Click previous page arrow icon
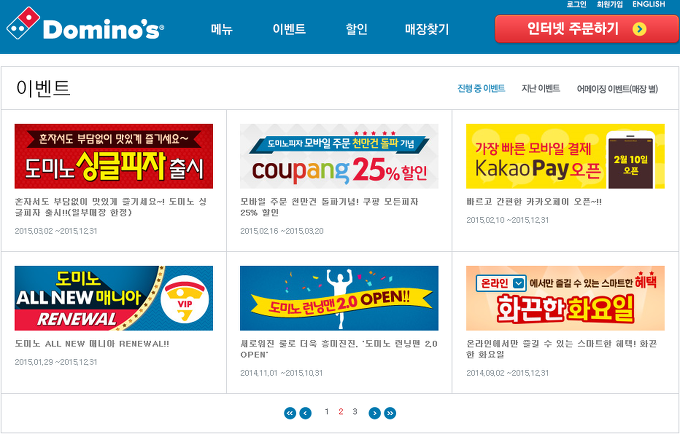680x434 pixels. click(x=305, y=413)
